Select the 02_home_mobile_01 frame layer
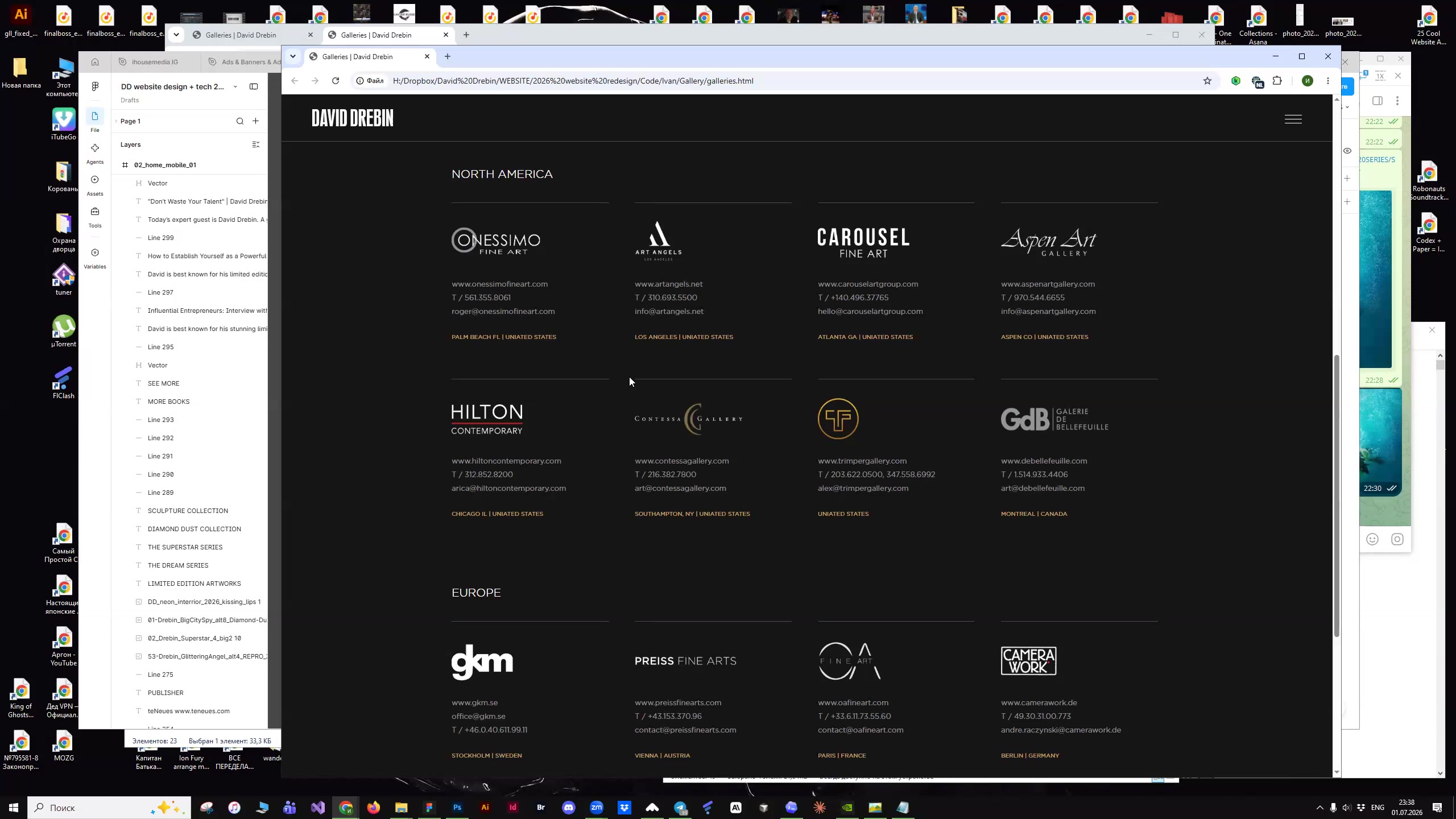 coord(165,165)
